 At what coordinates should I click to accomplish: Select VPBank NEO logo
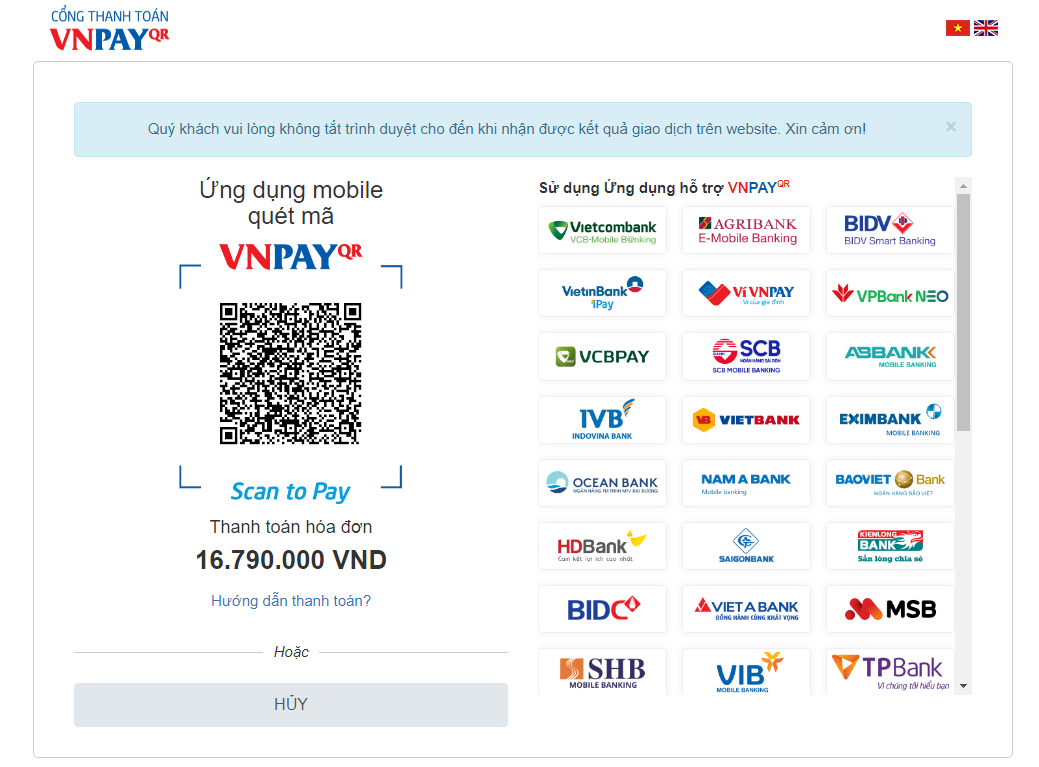coord(890,293)
